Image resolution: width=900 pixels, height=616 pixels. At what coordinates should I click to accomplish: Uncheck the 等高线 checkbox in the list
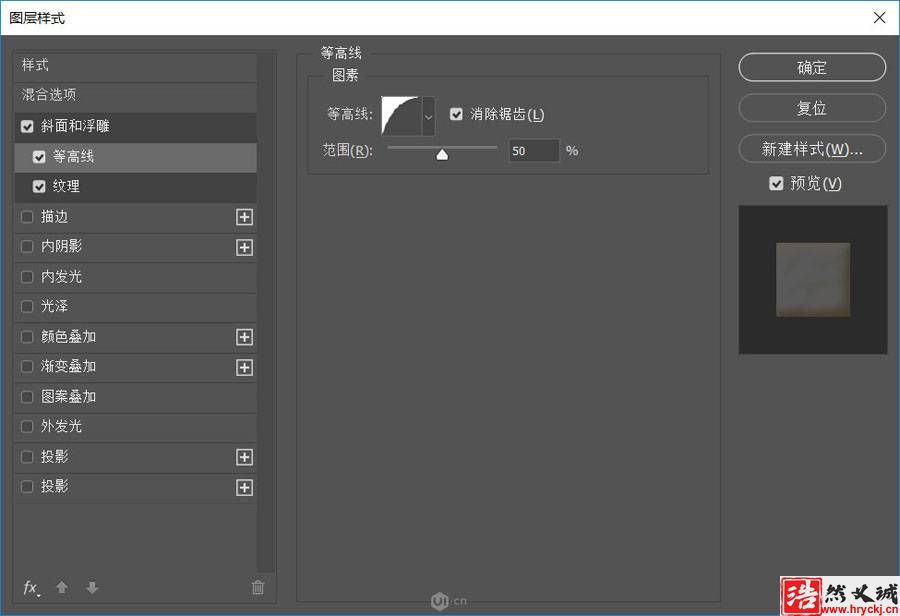click(x=39, y=157)
